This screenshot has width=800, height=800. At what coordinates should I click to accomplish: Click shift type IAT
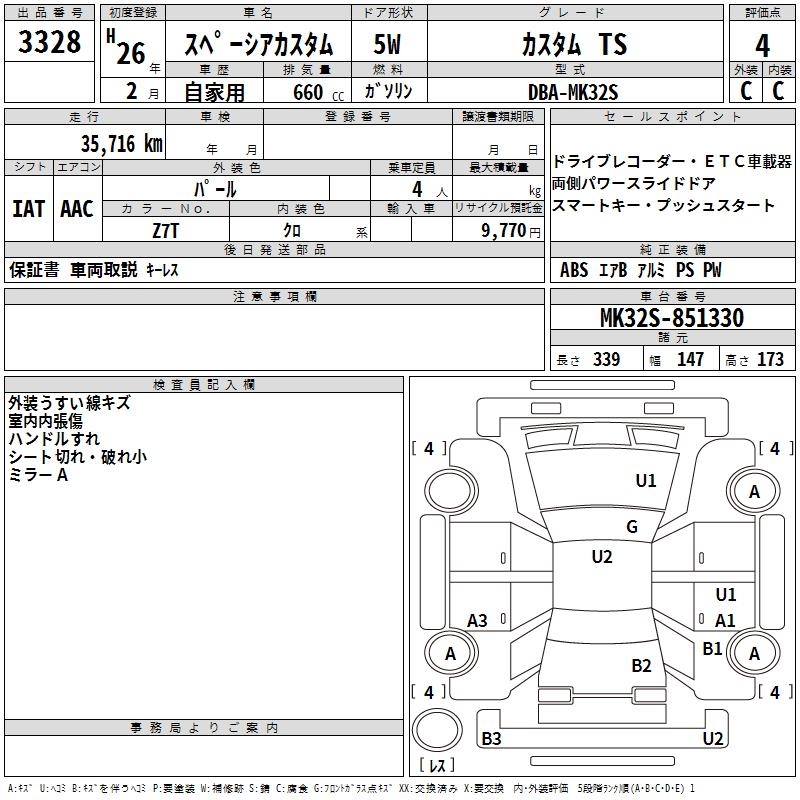tap(29, 209)
